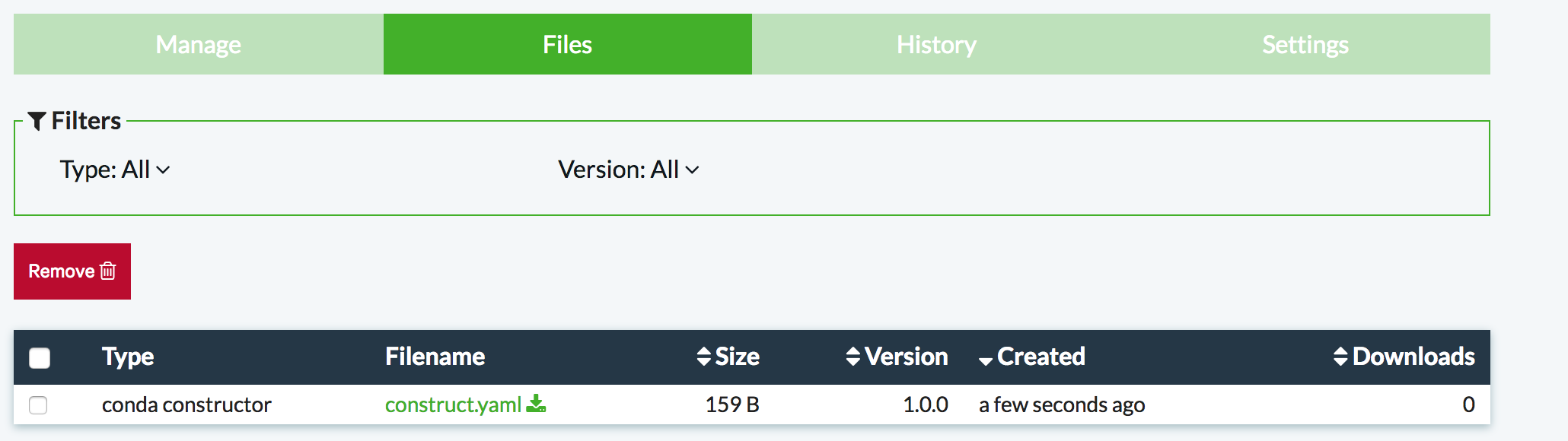Click the funnel Filters icon
1568x441 pixels.
click(37, 121)
